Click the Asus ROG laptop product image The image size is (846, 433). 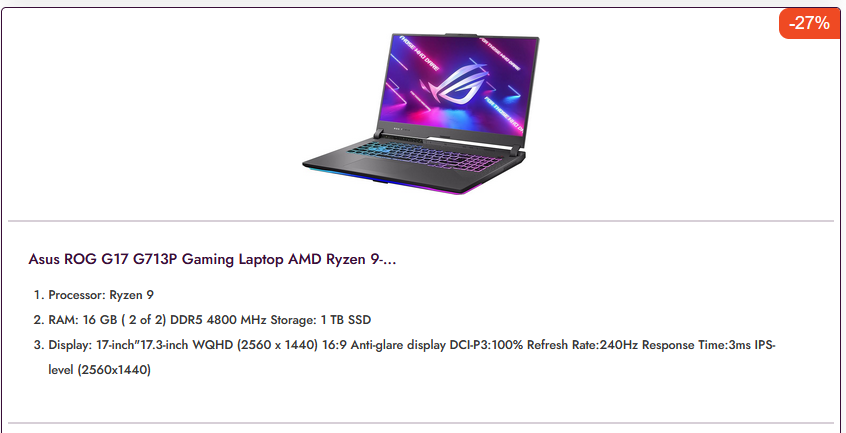pyautogui.click(x=421, y=114)
